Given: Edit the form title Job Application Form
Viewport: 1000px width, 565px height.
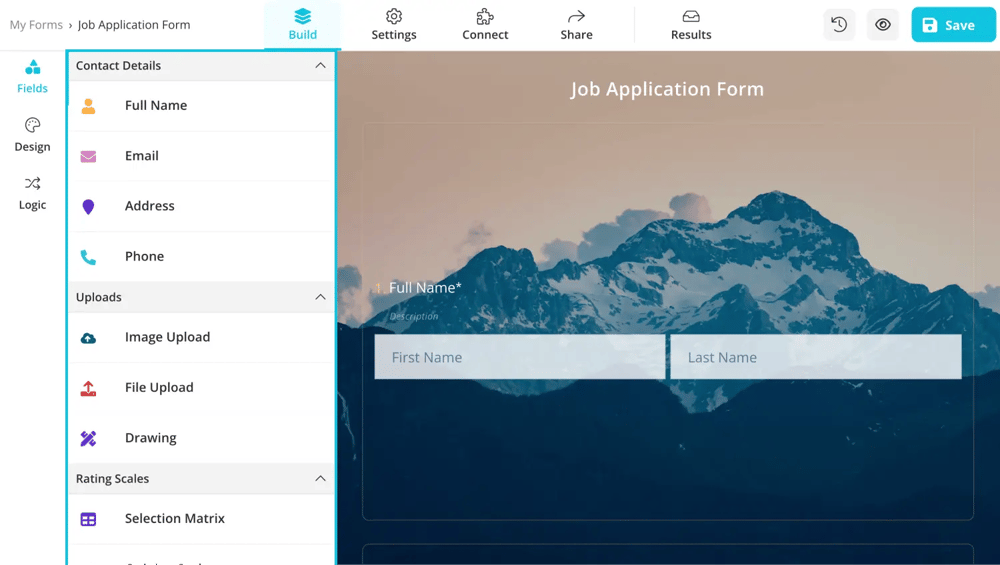Looking at the screenshot, I should [667, 89].
